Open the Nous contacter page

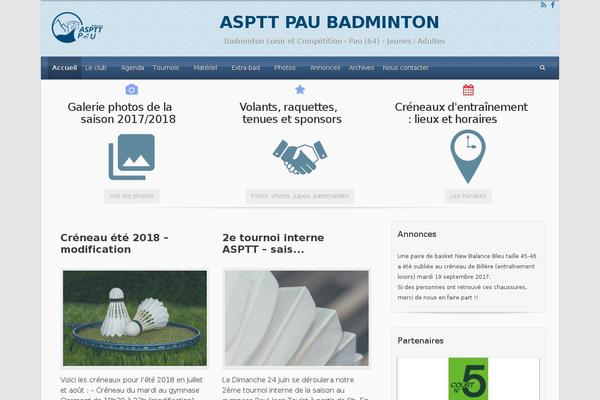[x=406, y=68]
